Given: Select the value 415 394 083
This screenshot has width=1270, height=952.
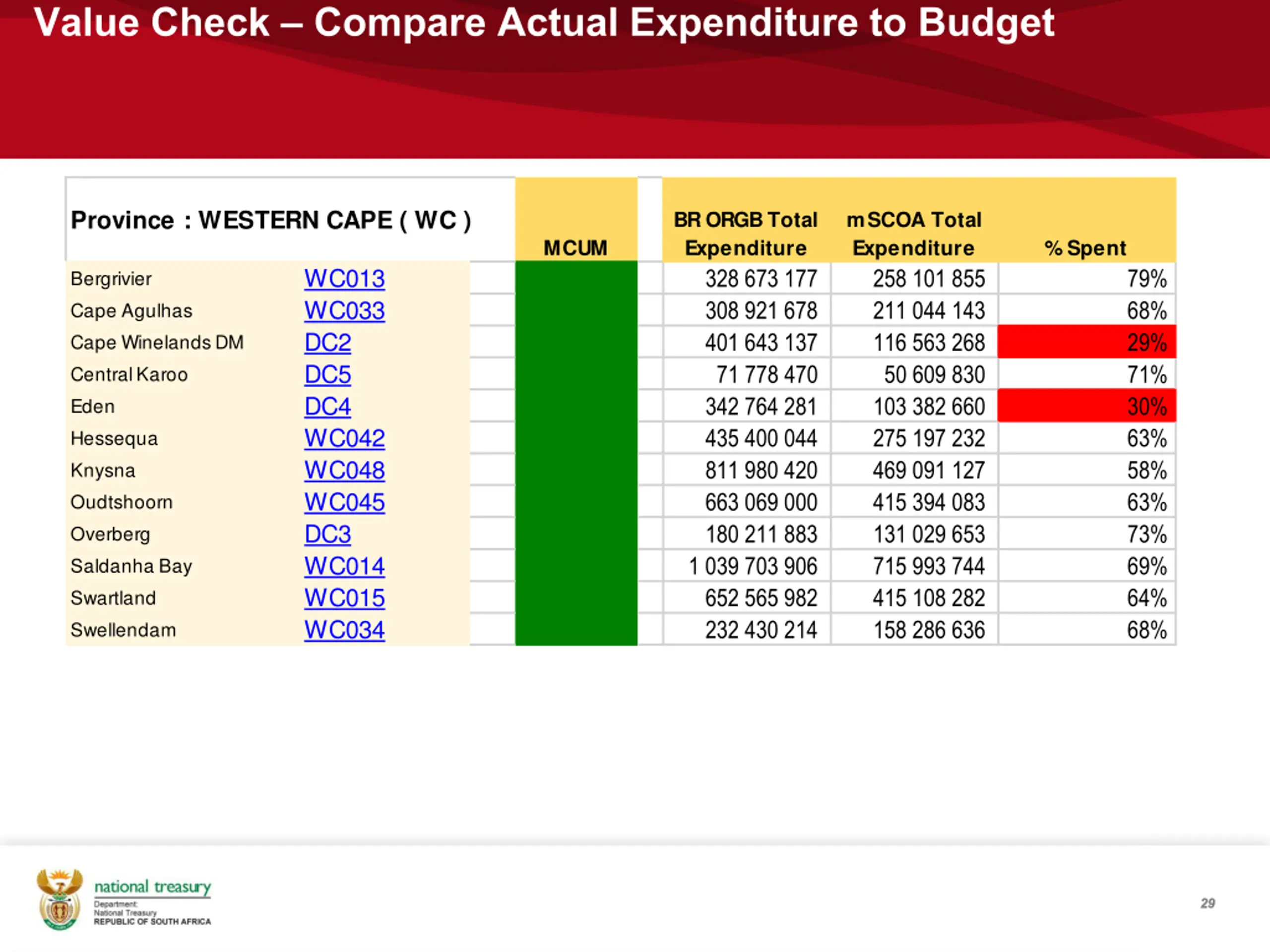Looking at the screenshot, I should [929, 503].
